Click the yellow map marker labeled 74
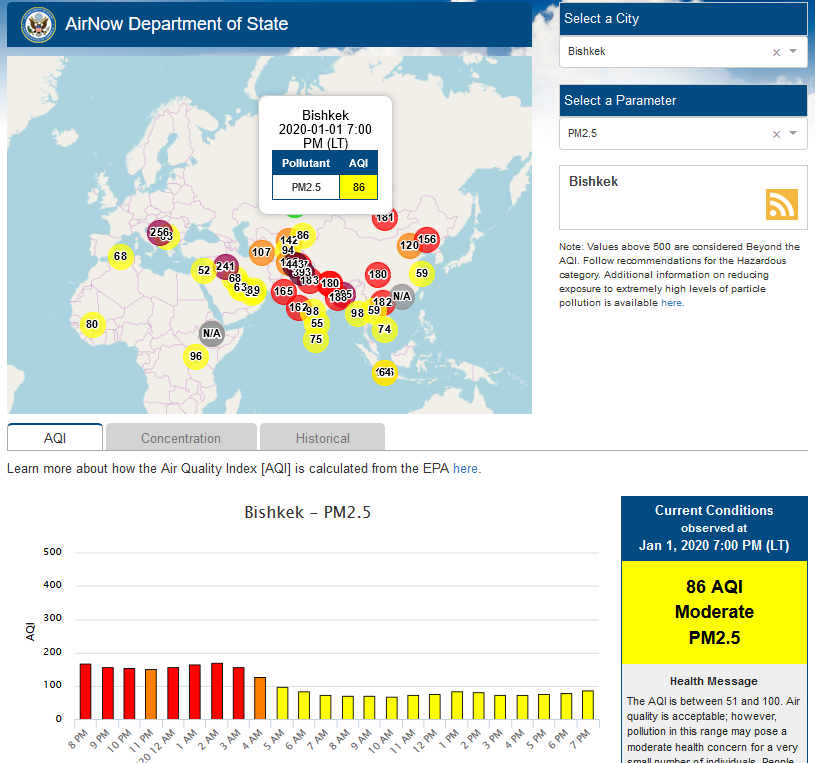 pos(384,329)
